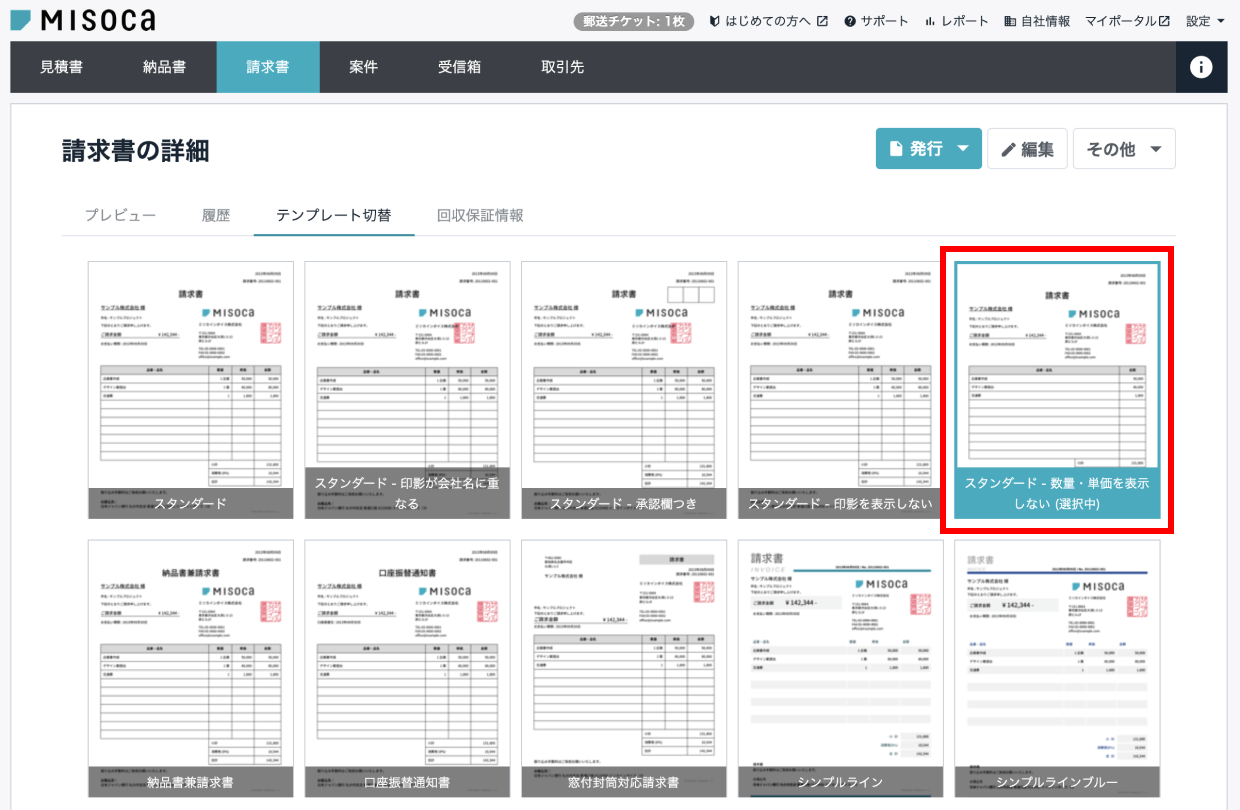Choose 納品書兼請求書 template
Screen dimensions: 1240x810
(x=191, y=668)
